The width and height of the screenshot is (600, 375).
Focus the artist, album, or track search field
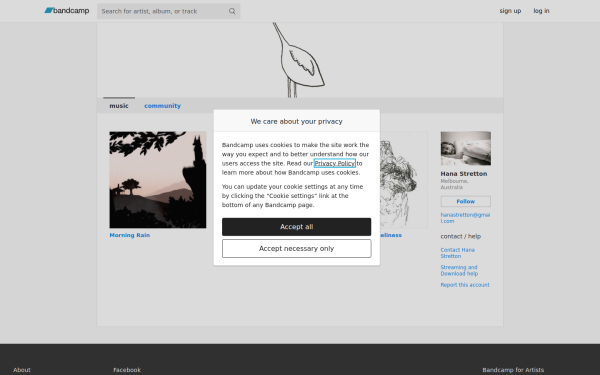168,11
